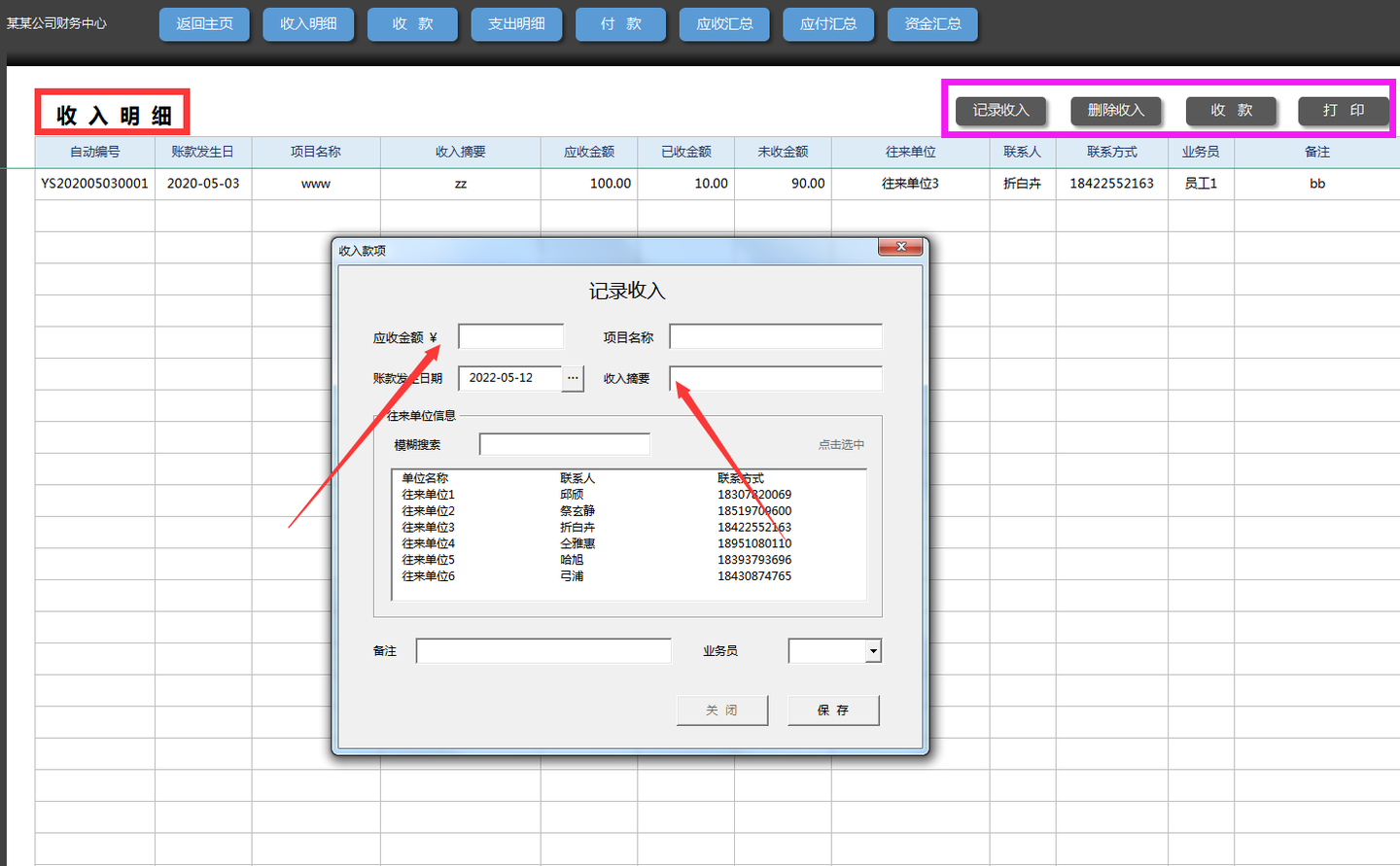Close the 收入款项 dialog with the X
Screen dimensions: 1400x866
pos(900,247)
